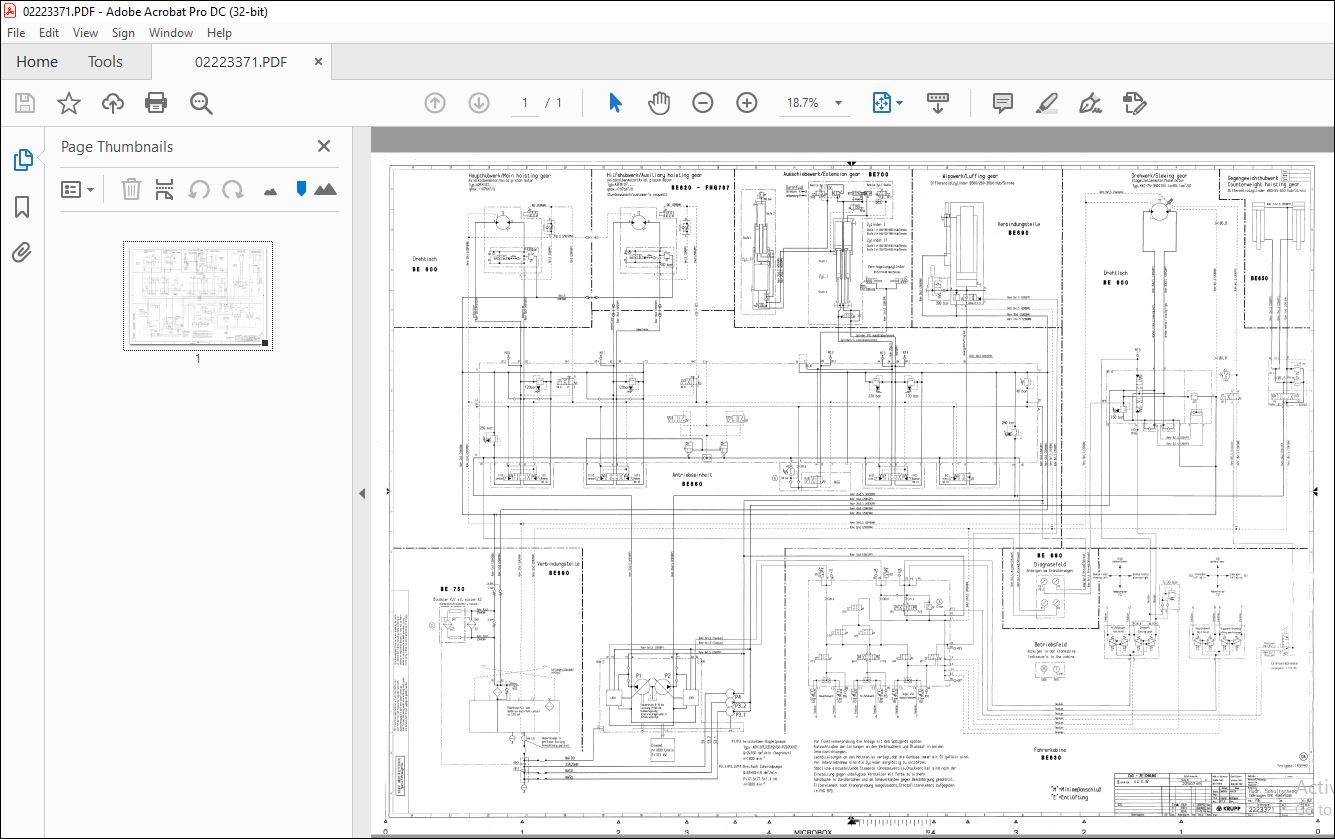Open the Help menu
The width and height of the screenshot is (1335, 839).
pos(219,33)
